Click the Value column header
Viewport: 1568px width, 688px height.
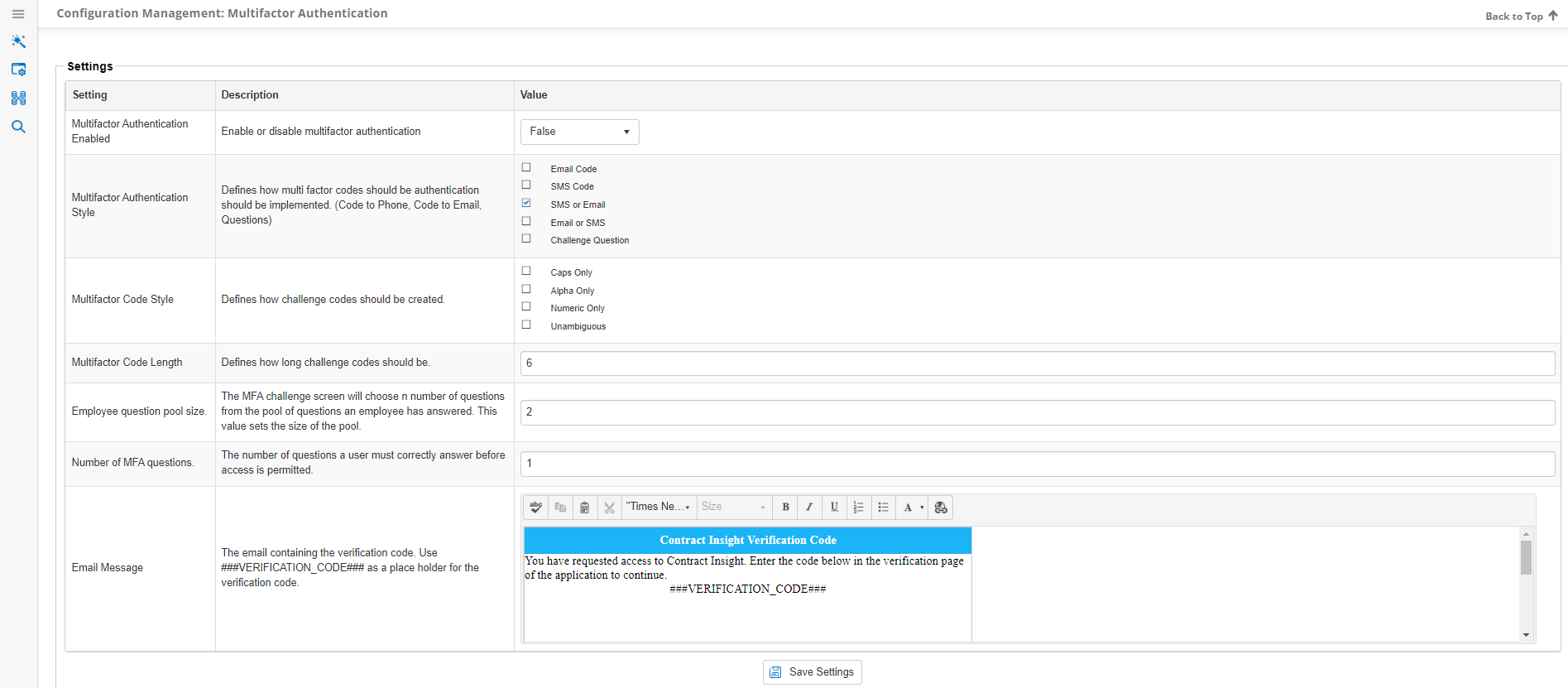click(x=534, y=95)
